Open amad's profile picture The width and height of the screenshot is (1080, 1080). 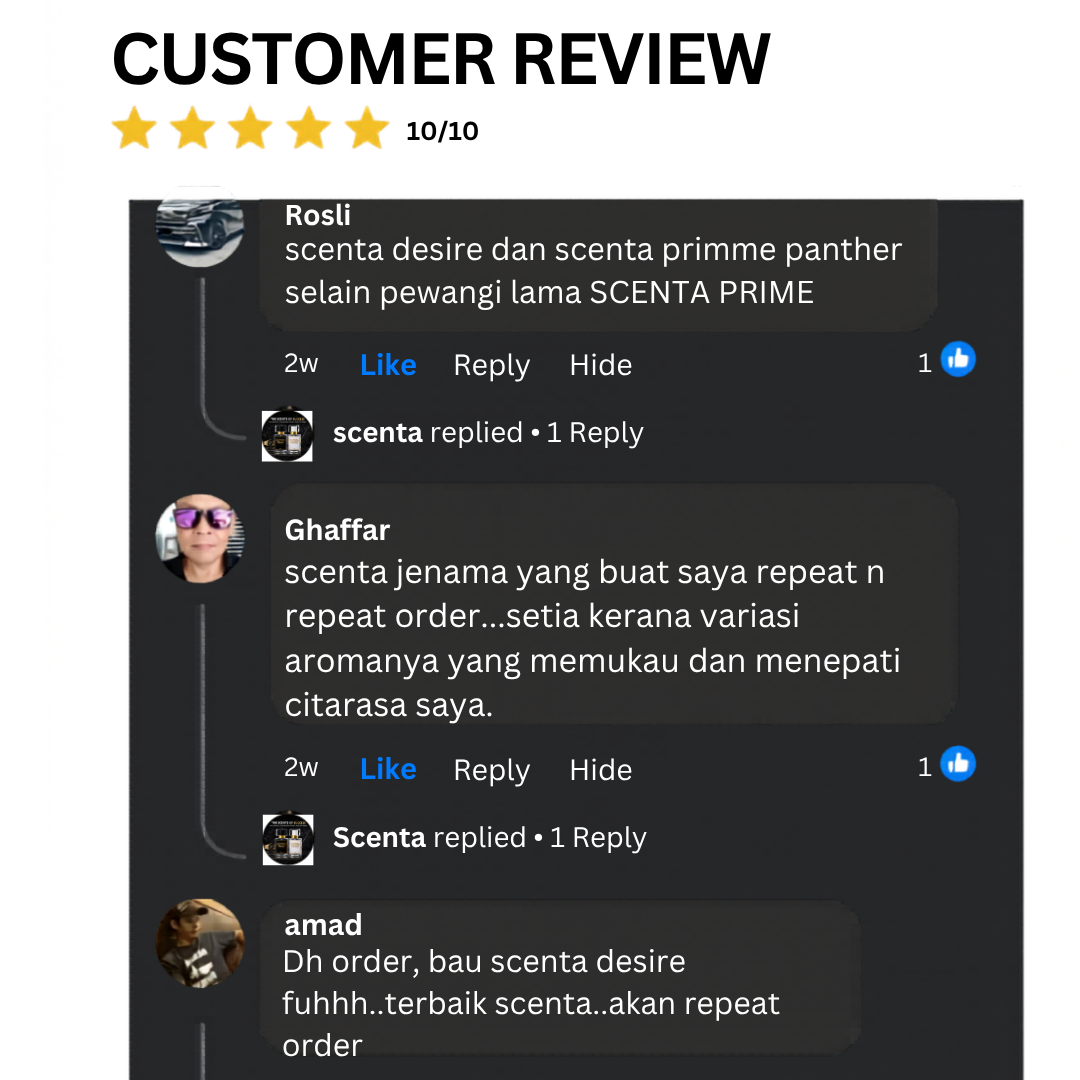(200, 943)
